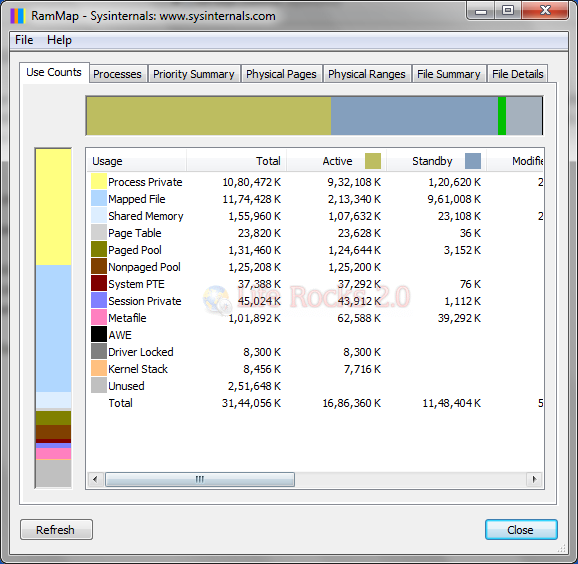The image size is (578, 564).
Task: Click the 9,61,008 K standby value
Action: point(454,199)
